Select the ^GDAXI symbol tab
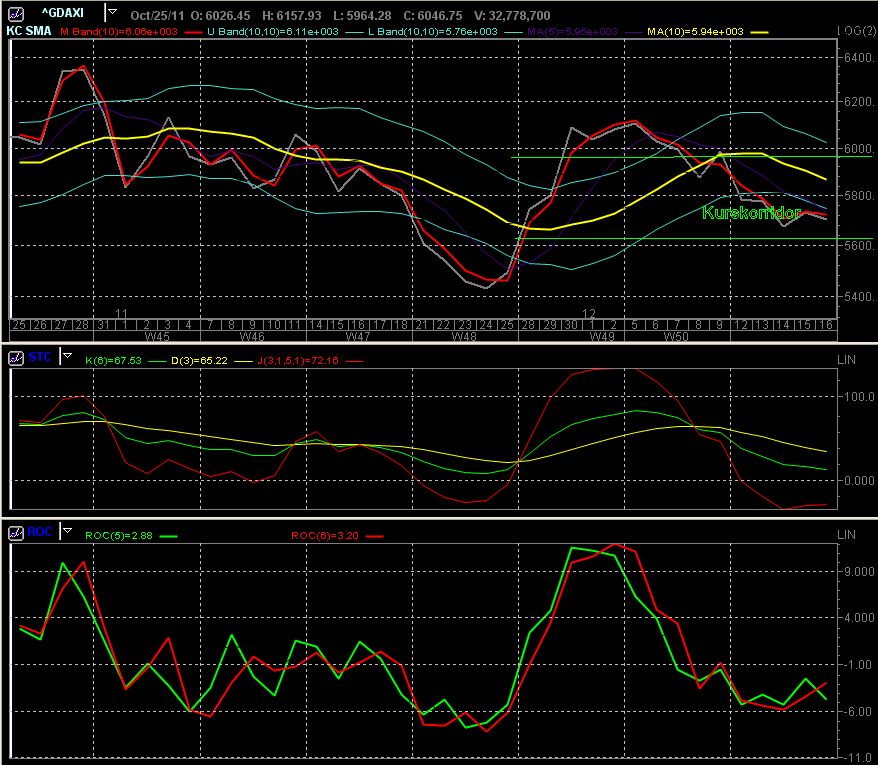Image resolution: width=878 pixels, height=765 pixels. [x=63, y=14]
